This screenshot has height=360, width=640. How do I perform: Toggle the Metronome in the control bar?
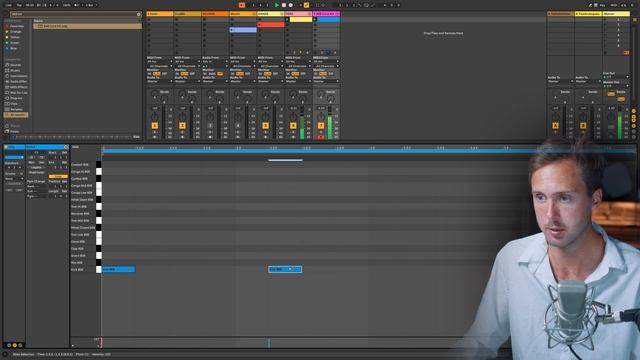coord(77,5)
